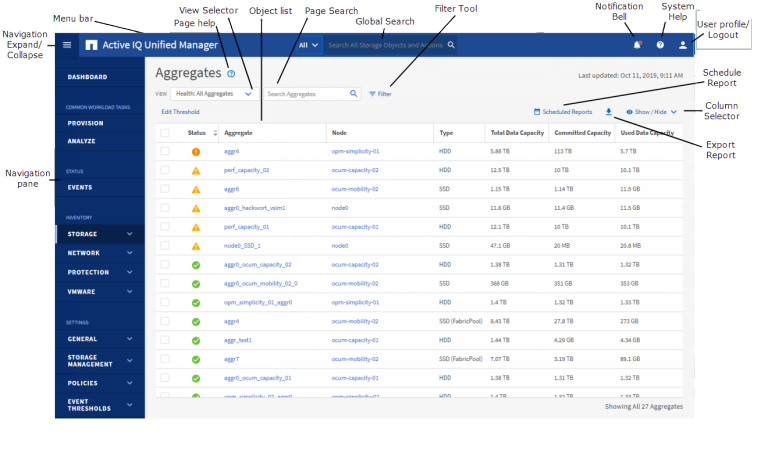Open page help icon beside Aggregates
The width and height of the screenshot is (768, 471).
(x=231, y=74)
